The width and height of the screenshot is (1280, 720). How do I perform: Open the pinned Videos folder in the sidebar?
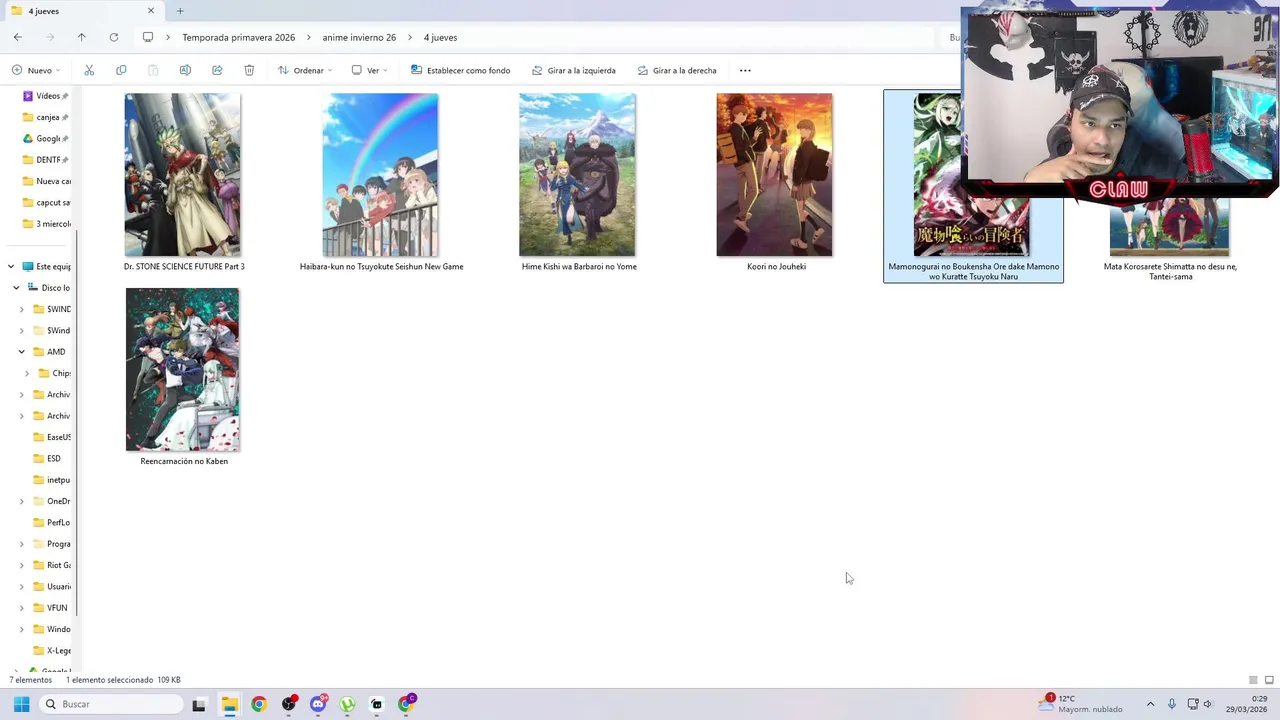pyautogui.click(x=47, y=96)
